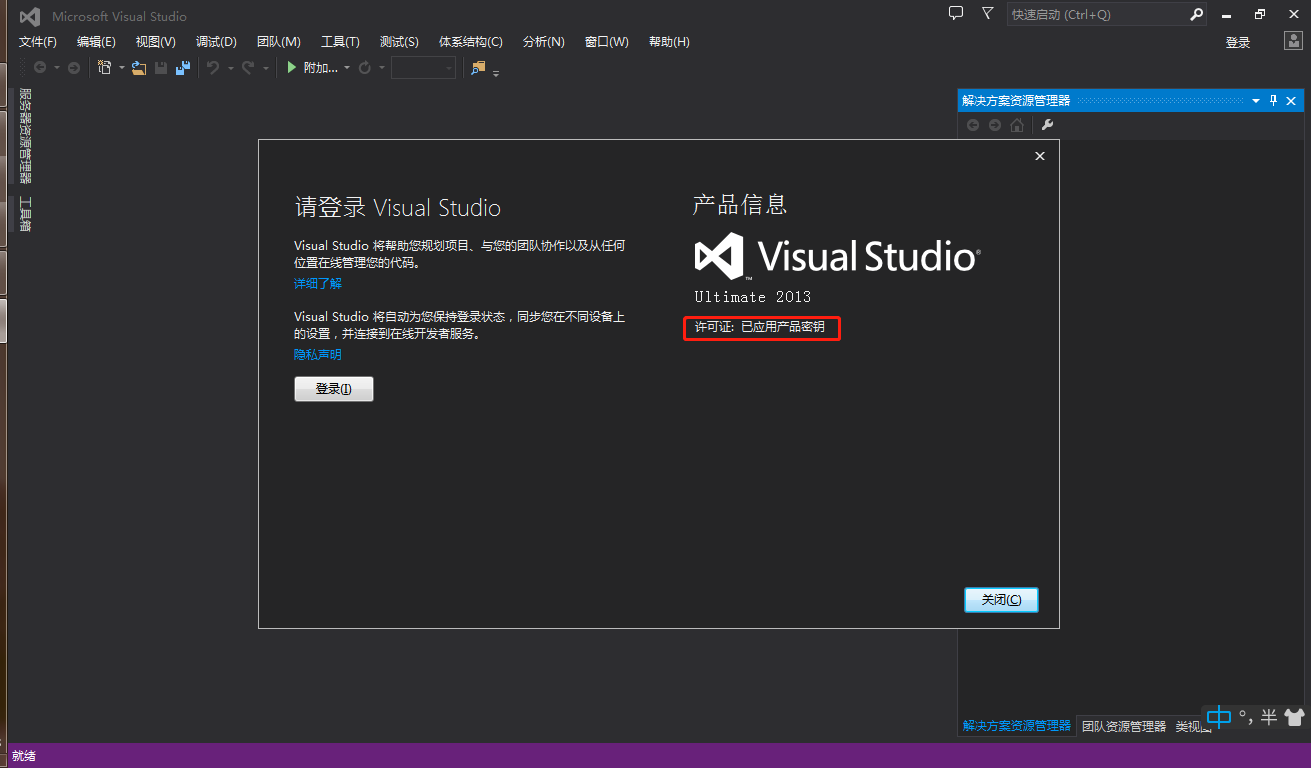Viewport: 1311px width, 768px height.
Task: Open the 调试(D) menu
Action: (x=216, y=41)
